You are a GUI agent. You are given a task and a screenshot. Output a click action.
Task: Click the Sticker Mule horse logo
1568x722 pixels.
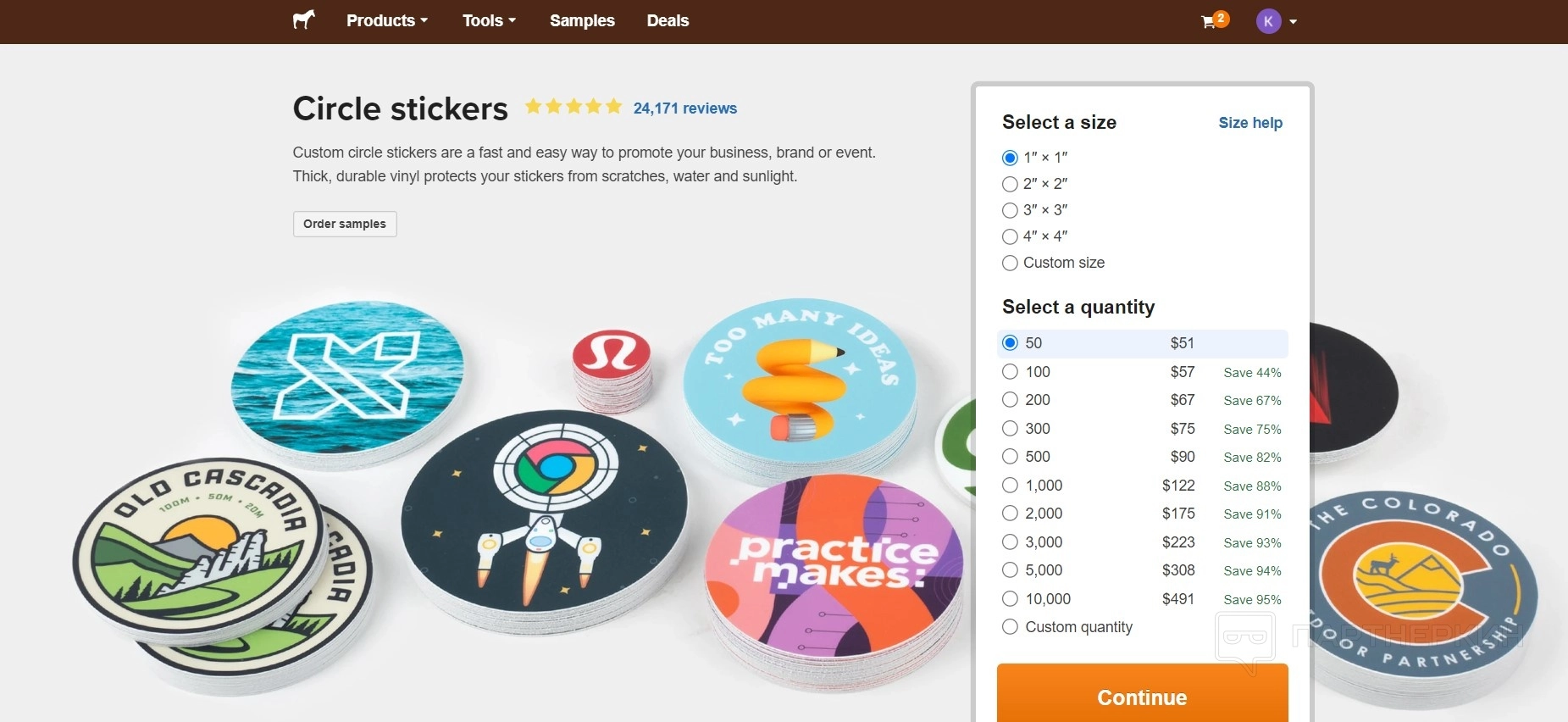point(303,20)
